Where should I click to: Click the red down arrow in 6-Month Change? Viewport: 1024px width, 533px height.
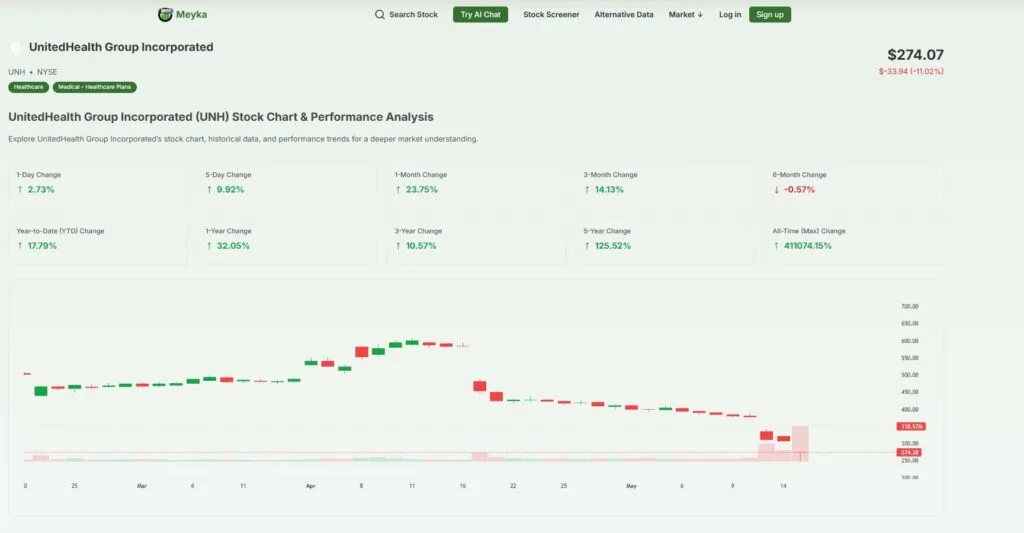[x=776, y=189]
